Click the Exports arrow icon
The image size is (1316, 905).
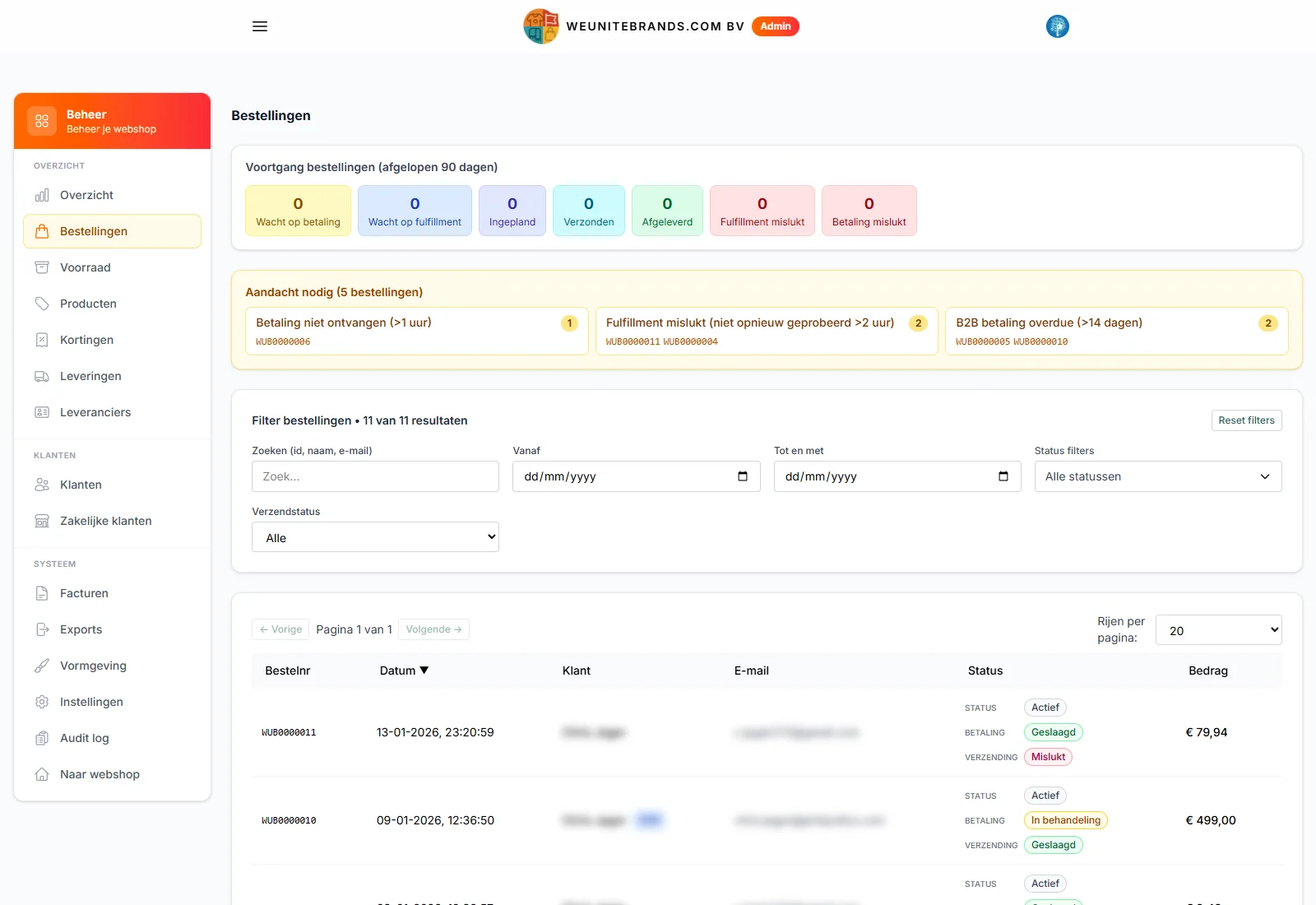tap(42, 629)
